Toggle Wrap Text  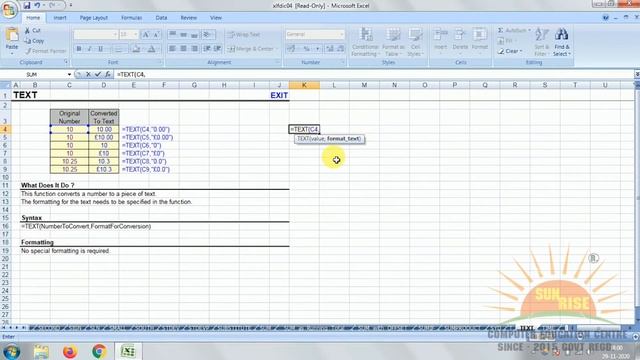(244, 35)
